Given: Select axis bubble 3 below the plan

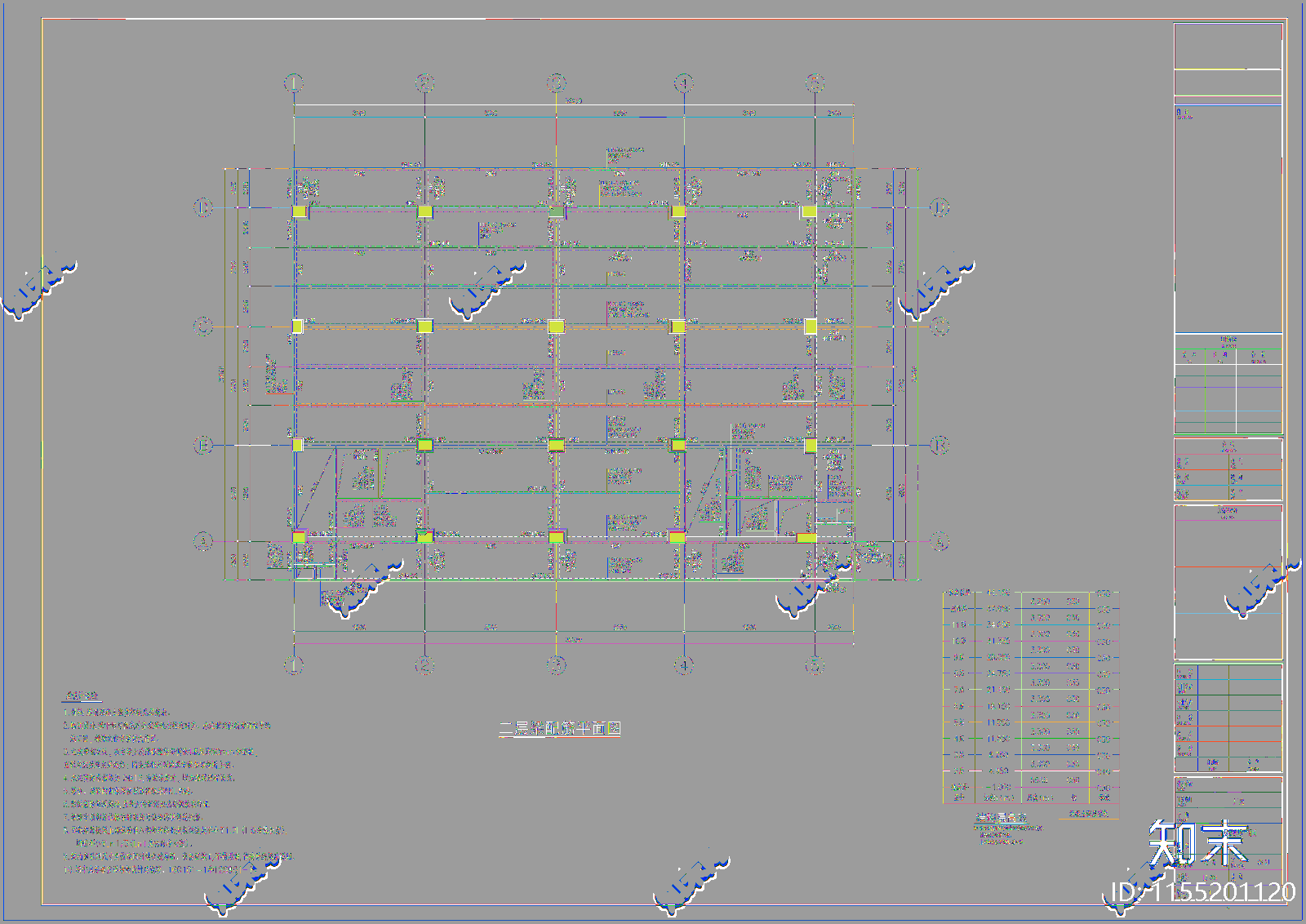Looking at the screenshot, I should [x=557, y=665].
